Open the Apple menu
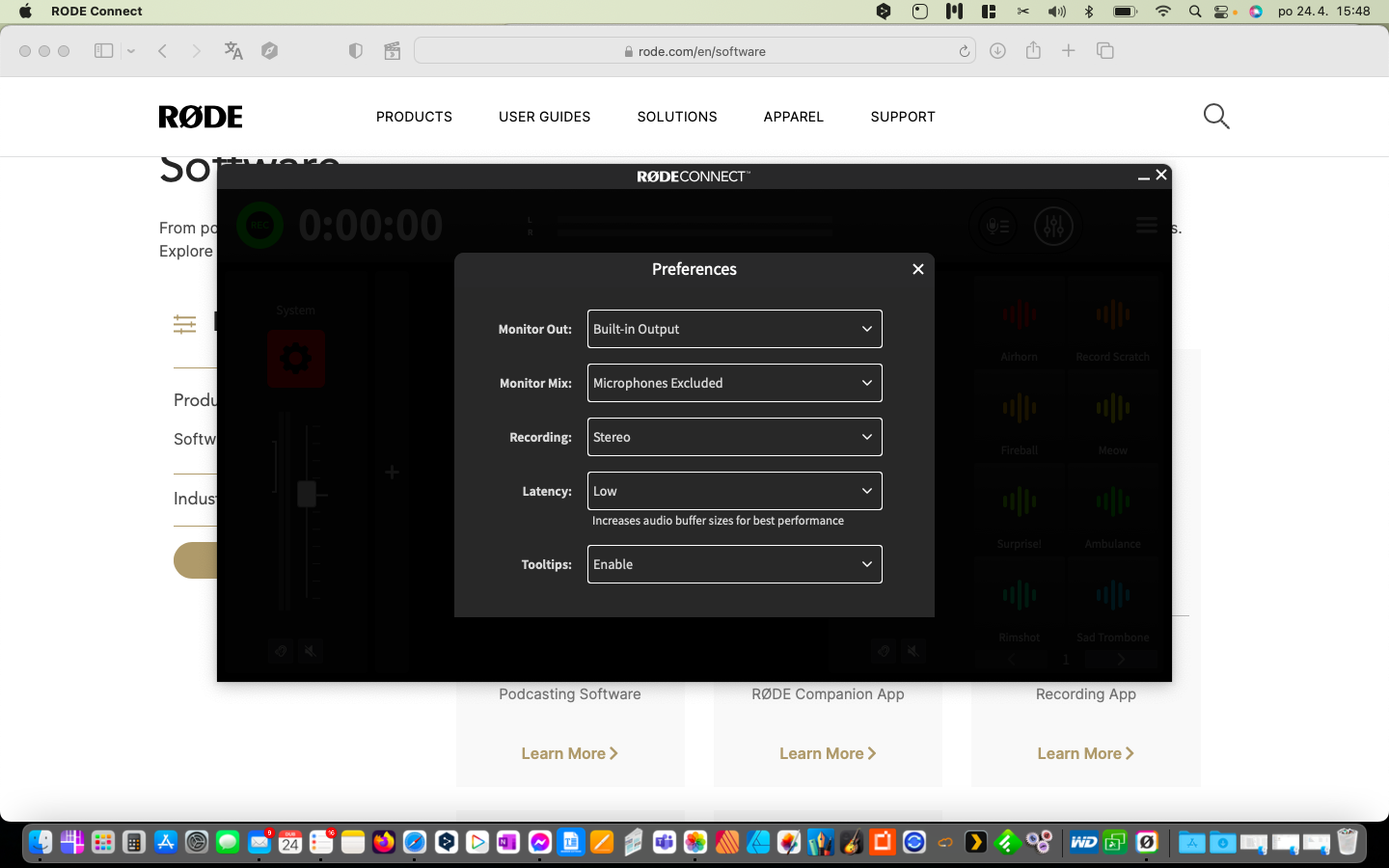 pyautogui.click(x=25, y=12)
